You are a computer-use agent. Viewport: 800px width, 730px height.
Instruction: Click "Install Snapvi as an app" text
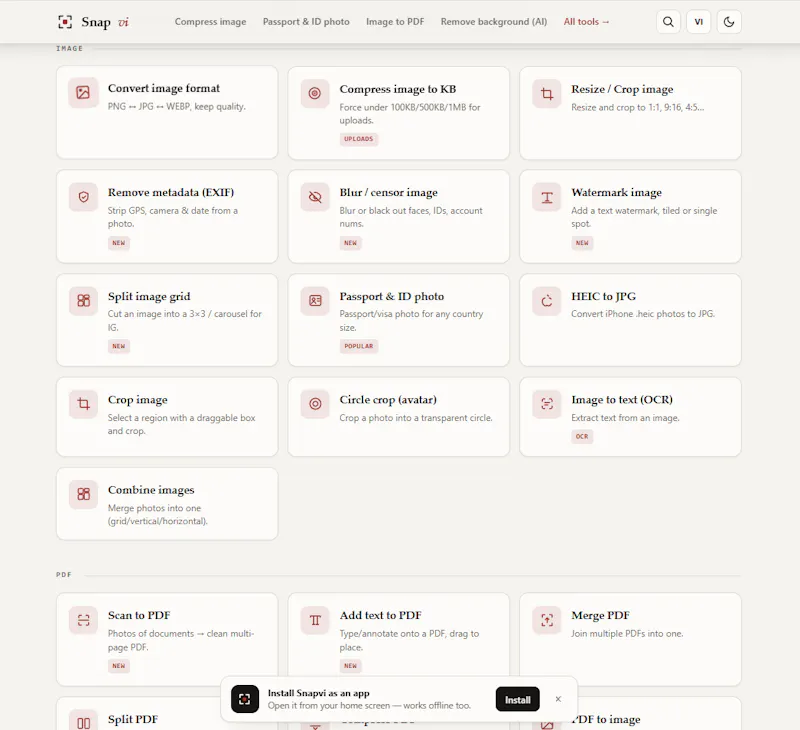tap(319, 693)
